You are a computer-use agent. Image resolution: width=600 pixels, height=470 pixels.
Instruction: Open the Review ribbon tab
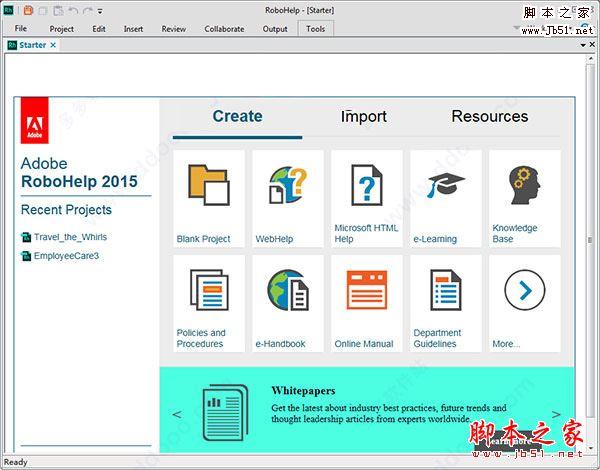(173, 29)
